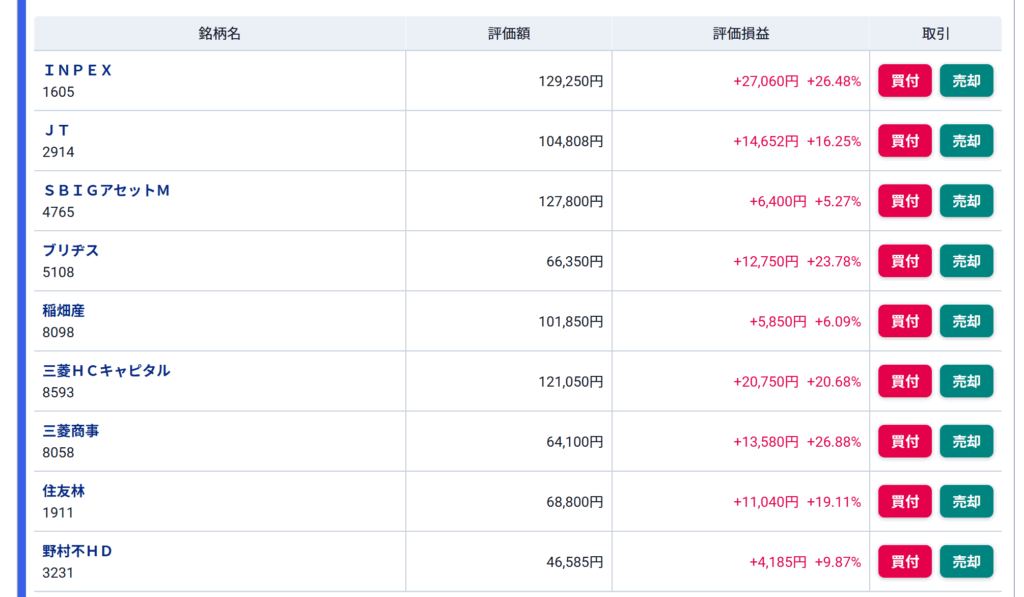Image resolution: width=1024 pixels, height=597 pixels.
Task: Click the 売却 button for INPEX
Action: (967, 80)
